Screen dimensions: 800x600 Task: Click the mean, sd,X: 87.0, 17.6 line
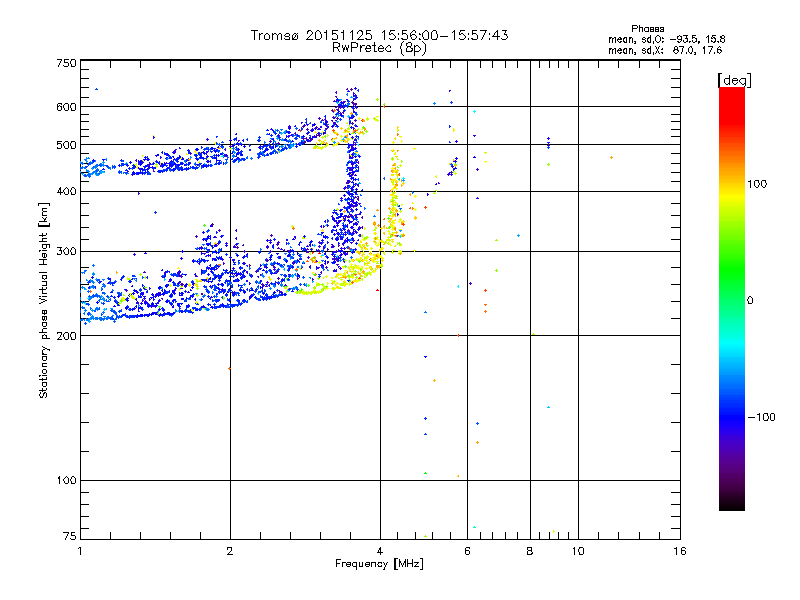click(665, 50)
